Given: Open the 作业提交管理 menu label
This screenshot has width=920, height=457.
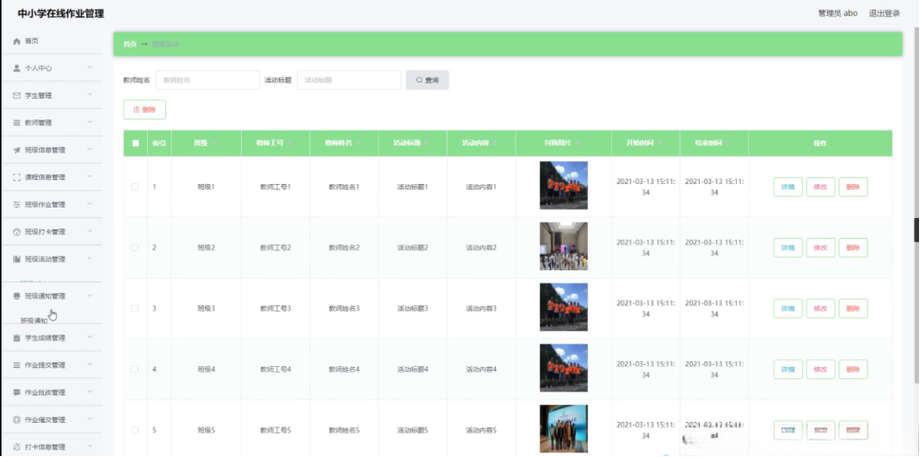Looking at the screenshot, I should click(x=45, y=365).
